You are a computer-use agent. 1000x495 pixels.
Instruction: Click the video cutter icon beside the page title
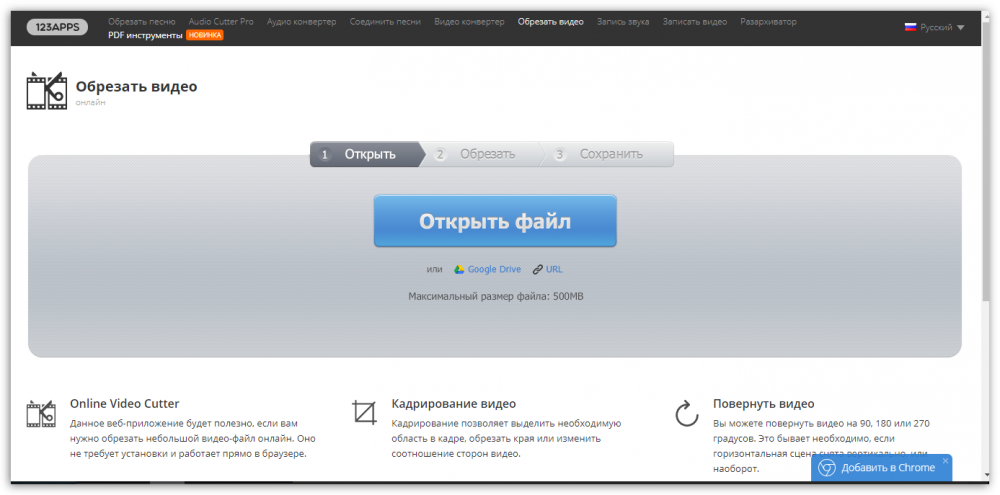click(x=46, y=90)
